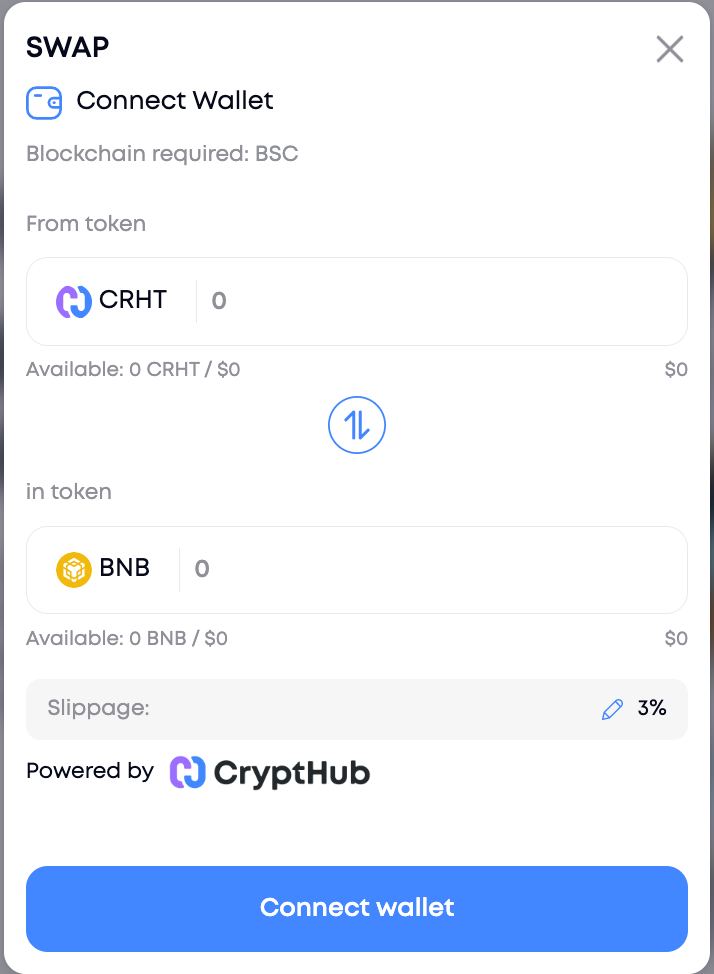This screenshot has height=974, width=714.
Task: Click Available 0 BNB balance text
Action: (x=127, y=638)
